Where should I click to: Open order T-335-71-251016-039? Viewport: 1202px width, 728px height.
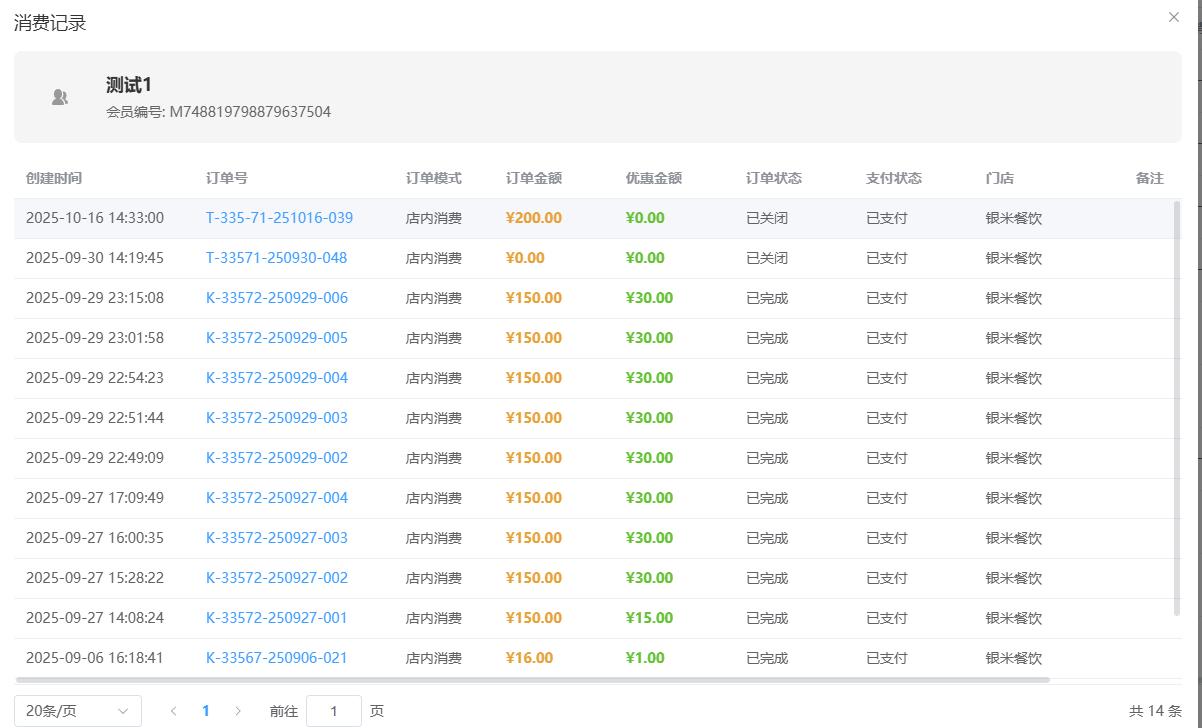click(x=279, y=218)
